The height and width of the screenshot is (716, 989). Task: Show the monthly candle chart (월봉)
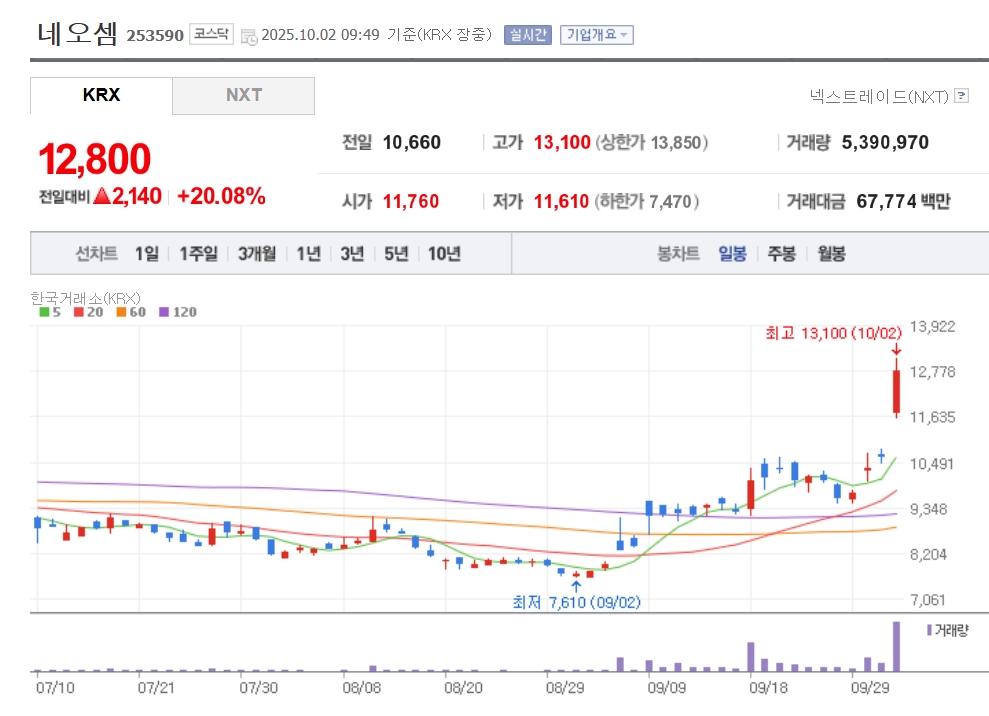831,254
